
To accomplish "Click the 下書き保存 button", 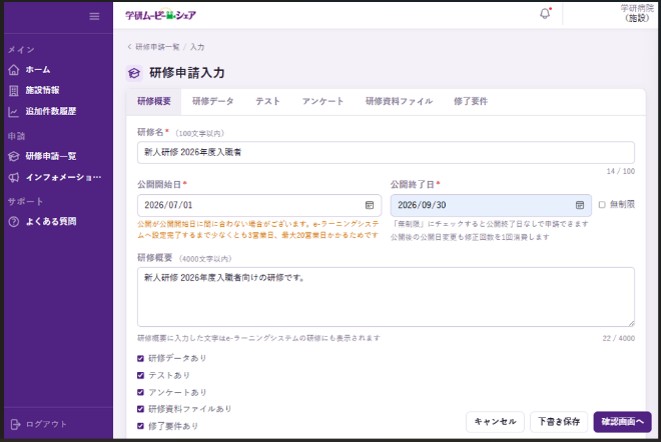I will coord(559,422).
